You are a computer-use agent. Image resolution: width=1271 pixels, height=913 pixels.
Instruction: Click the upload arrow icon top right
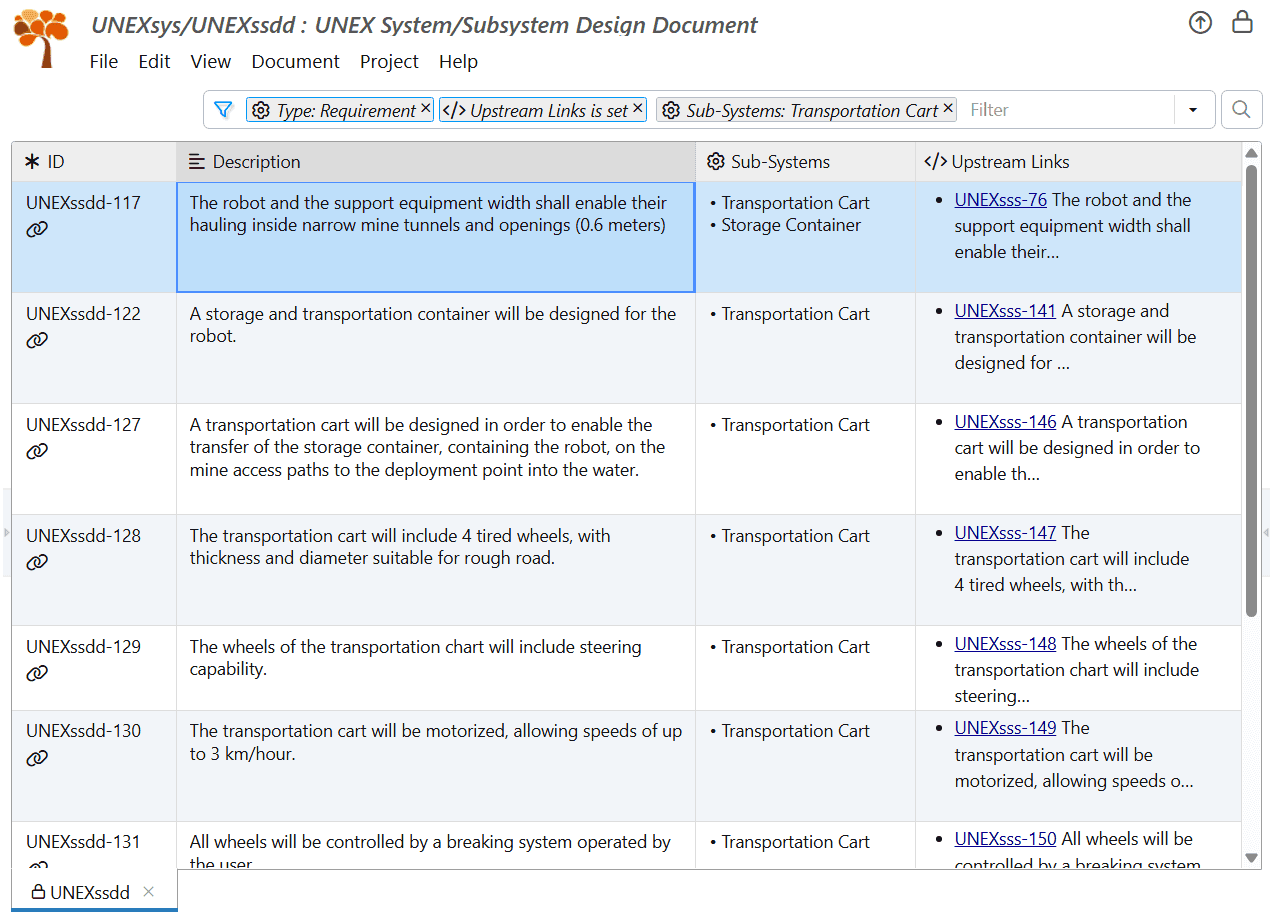click(x=1200, y=22)
